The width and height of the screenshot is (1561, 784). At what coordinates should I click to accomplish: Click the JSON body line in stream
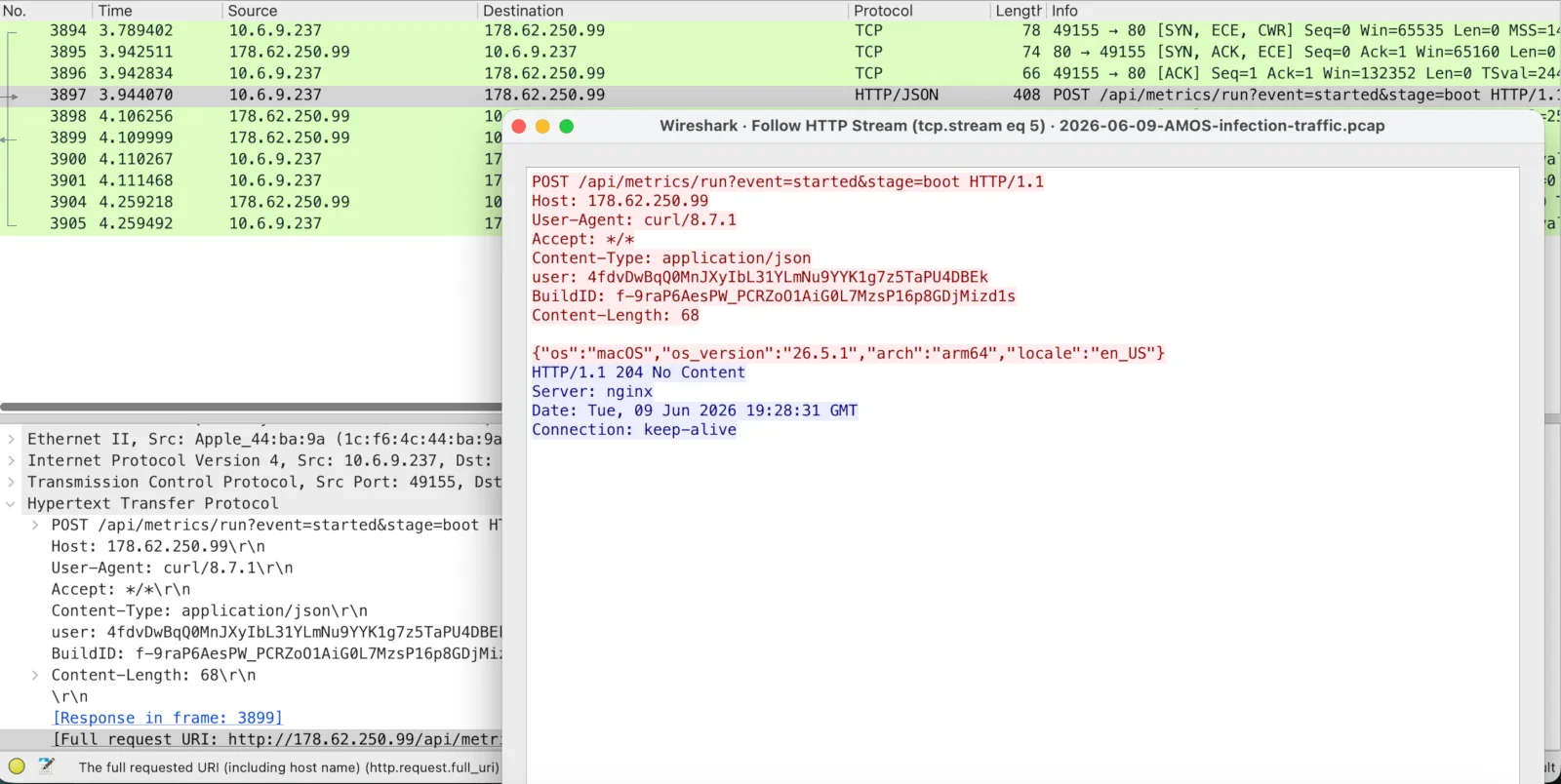click(x=848, y=353)
